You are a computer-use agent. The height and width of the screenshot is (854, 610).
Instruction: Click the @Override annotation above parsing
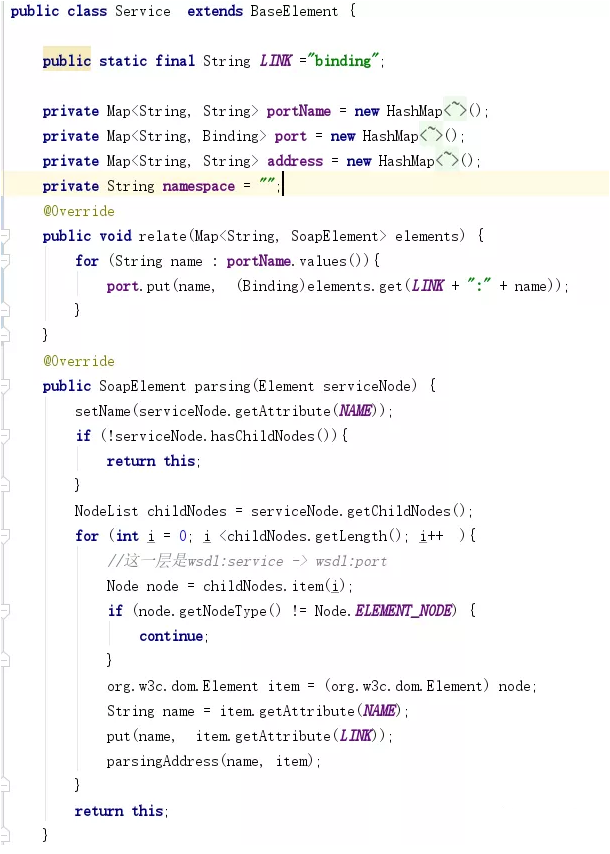[79, 361]
